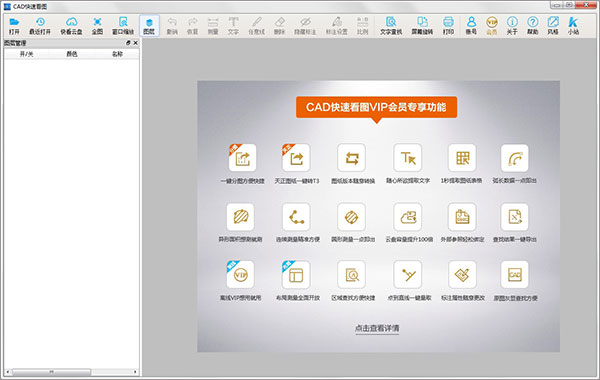
Task: Open the 账号 account icon
Action: (471, 26)
